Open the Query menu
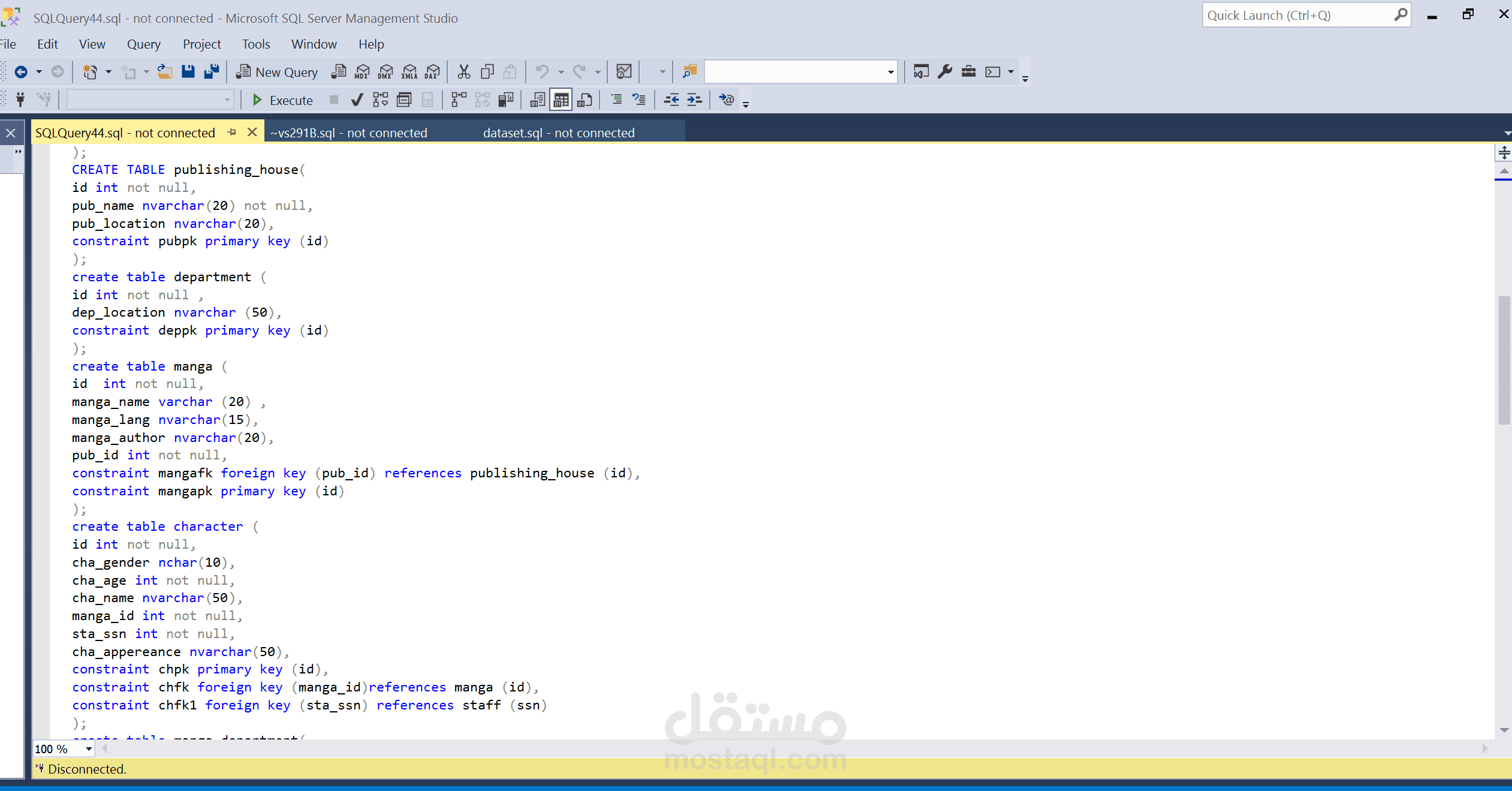This screenshot has width=1512, height=791. (x=143, y=44)
